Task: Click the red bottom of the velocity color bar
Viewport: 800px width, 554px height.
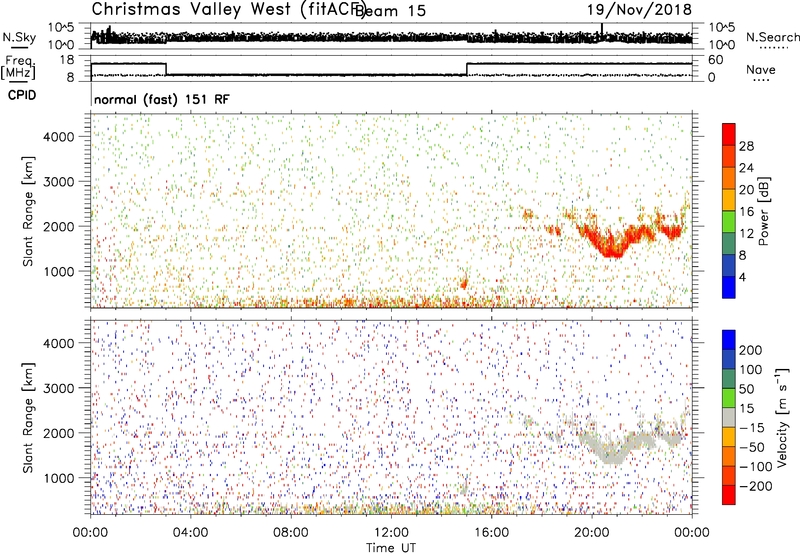Action: (729, 495)
